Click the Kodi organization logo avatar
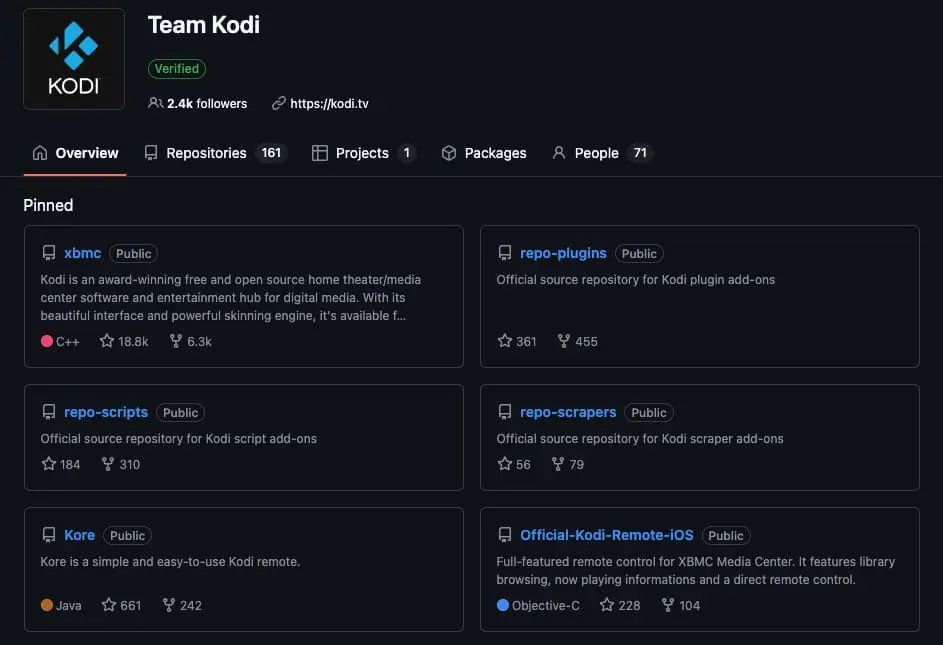The height and width of the screenshot is (645, 943). click(x=74, y=59)
